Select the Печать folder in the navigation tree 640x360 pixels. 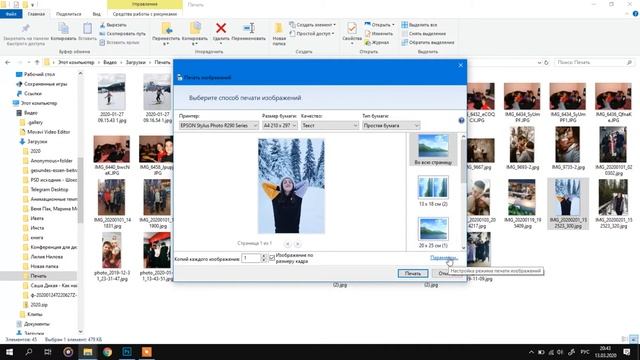tap(38, 276)
